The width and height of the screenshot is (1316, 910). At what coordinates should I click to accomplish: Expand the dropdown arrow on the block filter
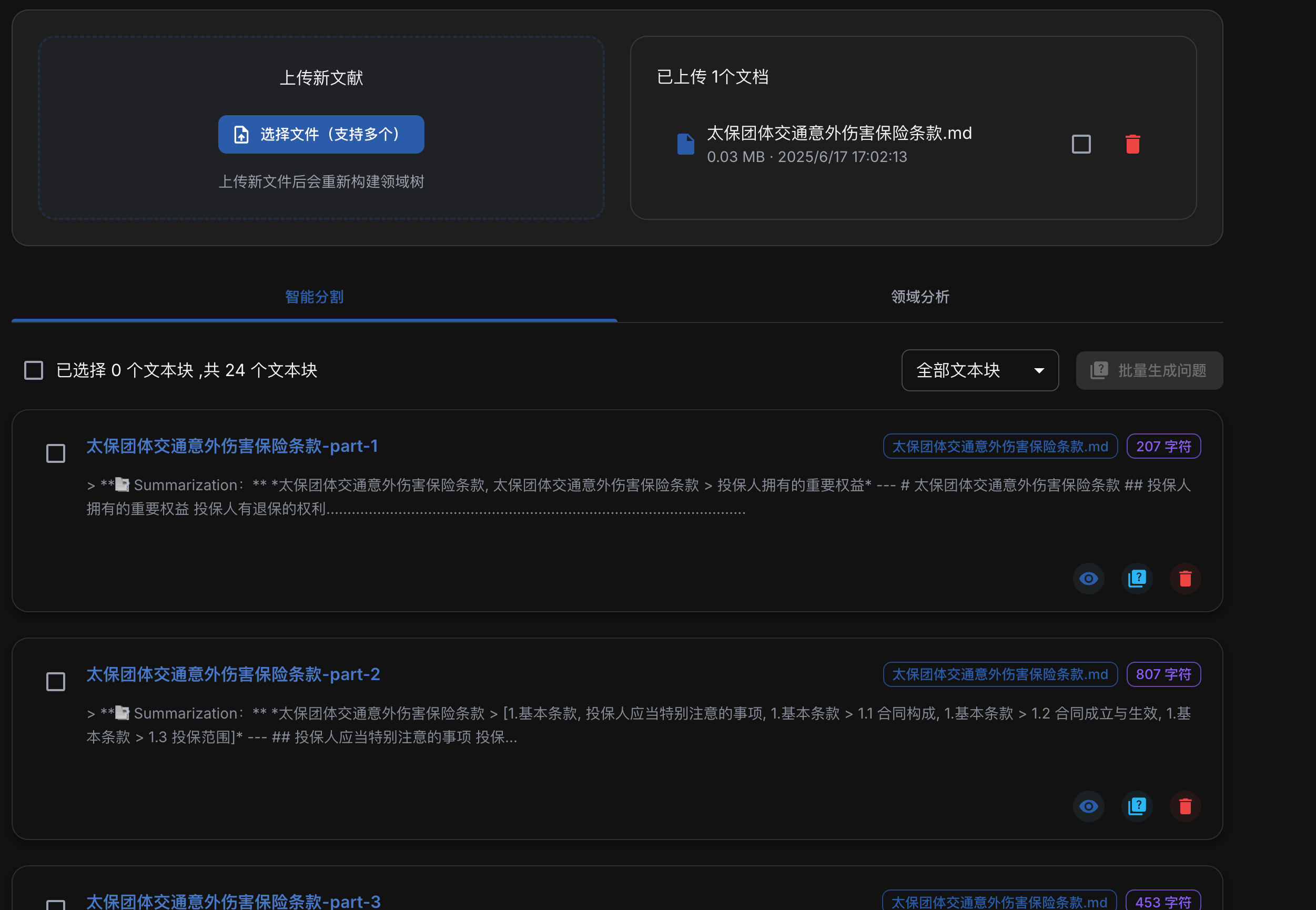pos(1039,370)
